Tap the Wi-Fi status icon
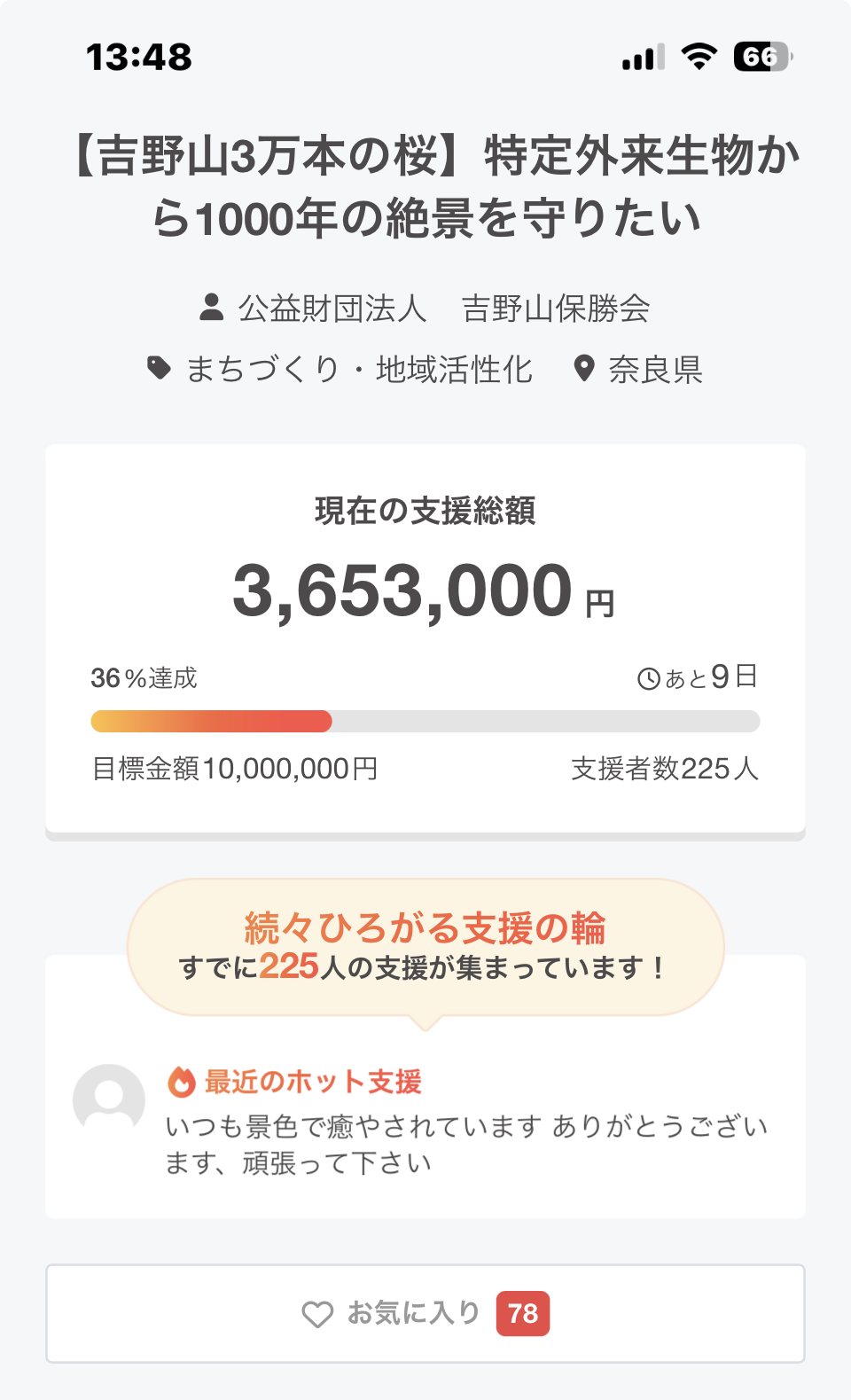Screen dimensions: 851x1400 pos(699,58)
